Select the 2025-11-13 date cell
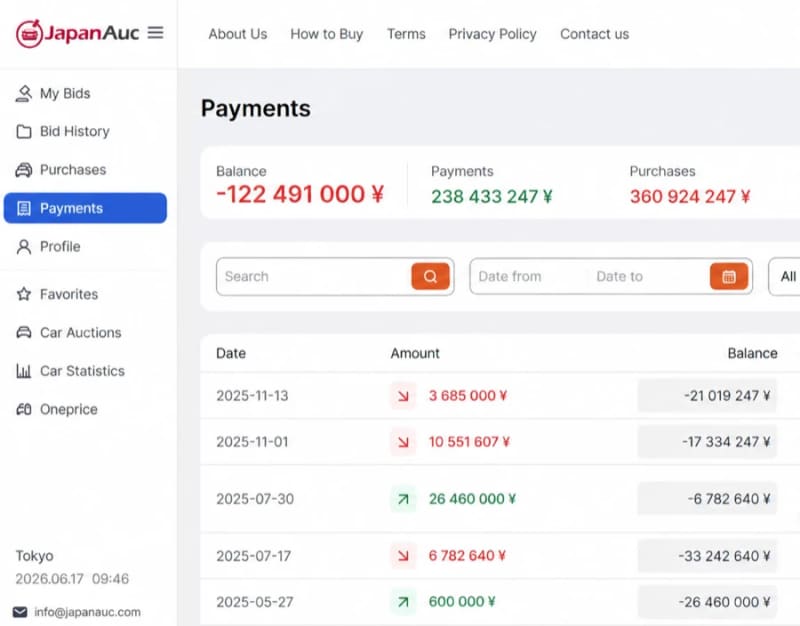The image size is (800, 626). (252, 395)
